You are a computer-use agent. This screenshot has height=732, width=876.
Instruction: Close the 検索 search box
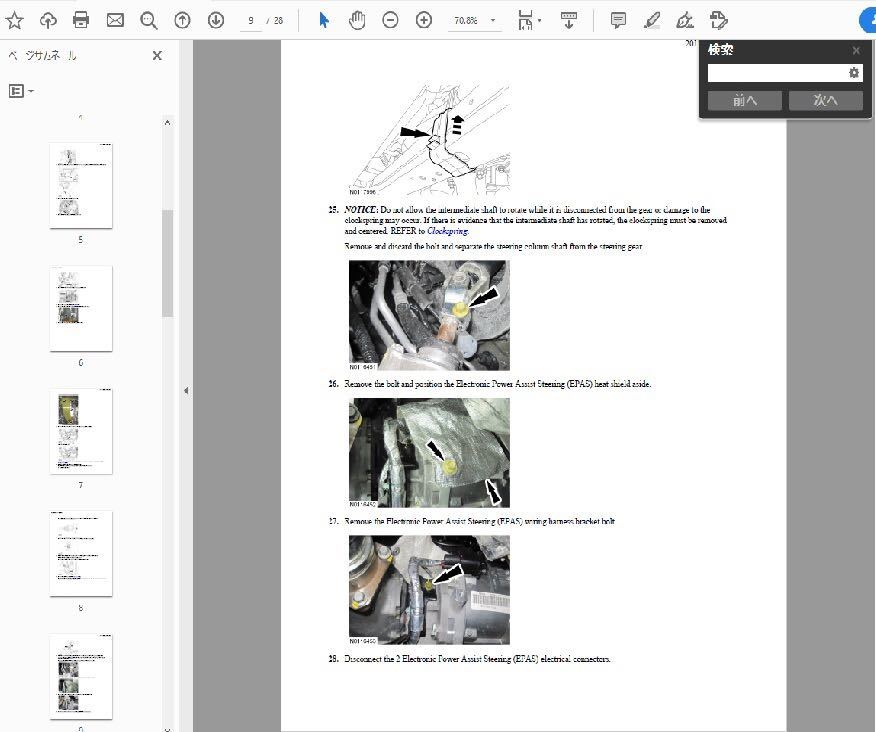[x=856, y=50]
